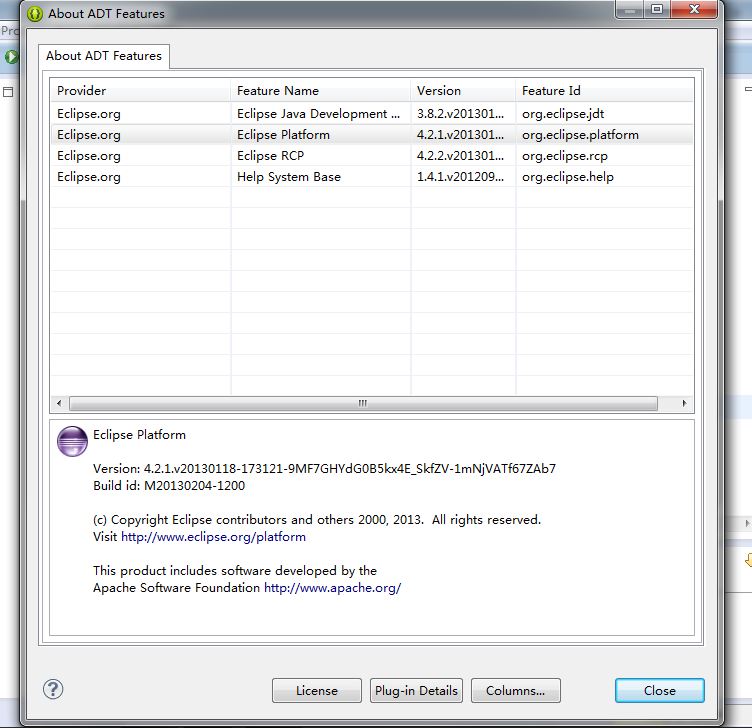The width and height of the screenshot is (752, 728).
Task: Sort by the Provider column header
Action: (141, 91)
